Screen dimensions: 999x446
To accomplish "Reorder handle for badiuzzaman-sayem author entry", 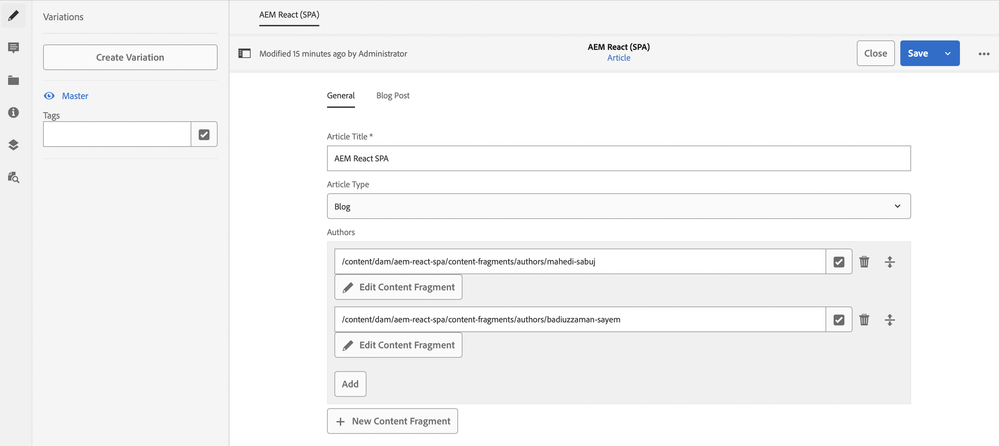I will 889,320.
